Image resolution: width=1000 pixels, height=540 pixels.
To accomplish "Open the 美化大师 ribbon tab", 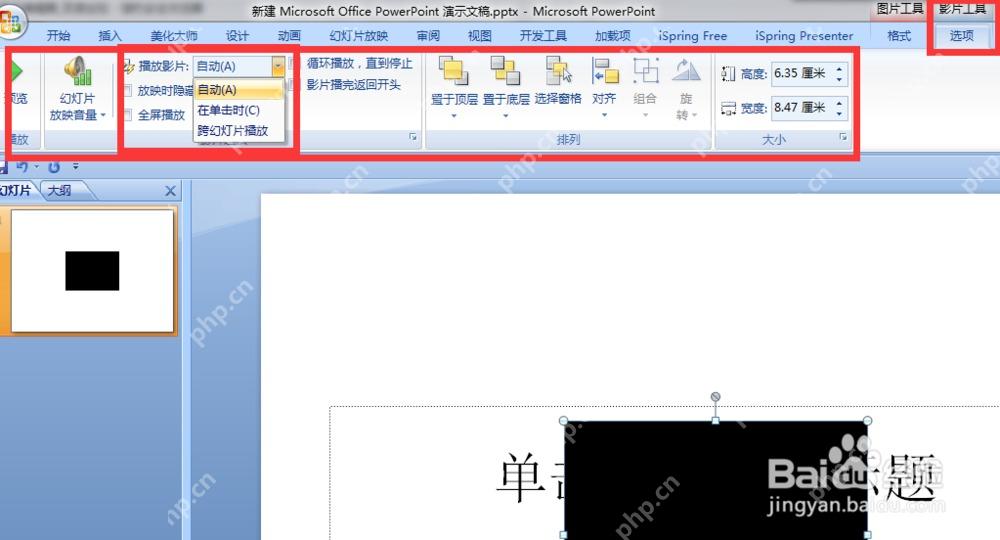I will click(173, 36).
